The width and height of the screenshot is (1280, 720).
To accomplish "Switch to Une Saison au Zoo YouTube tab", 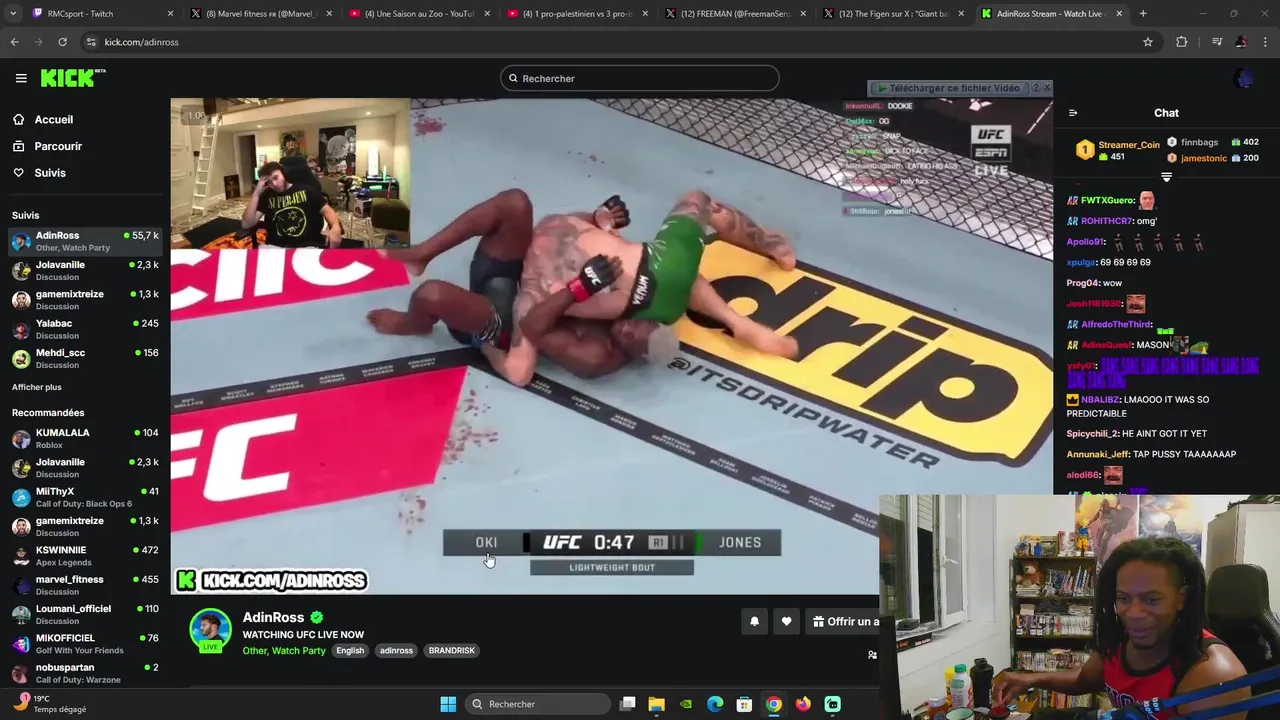I will [x=420, y=14].
